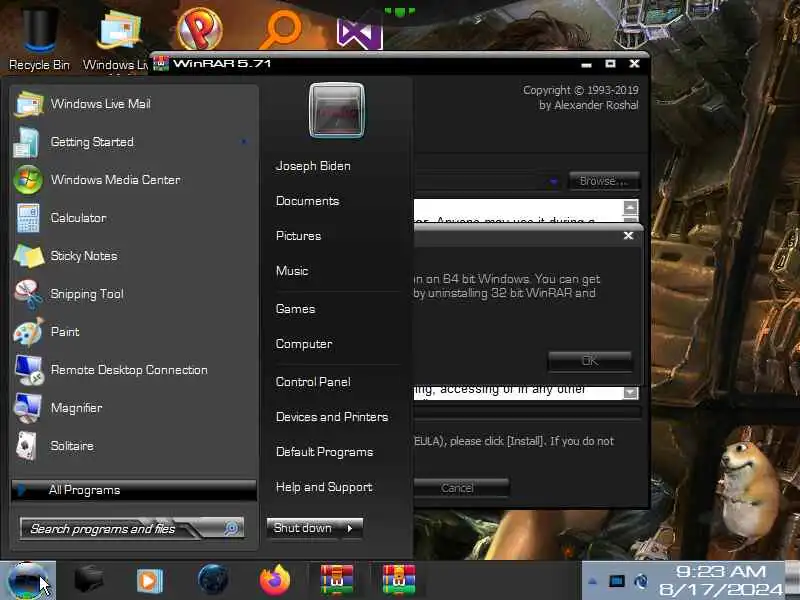
Task: Open Help and Support
Action: tap(324, 487)
